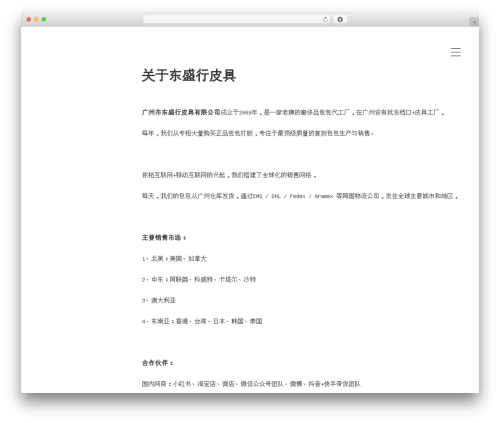Click the browser address bar field
The width and height of the screenshot is (500, 423).
[237, 20]
